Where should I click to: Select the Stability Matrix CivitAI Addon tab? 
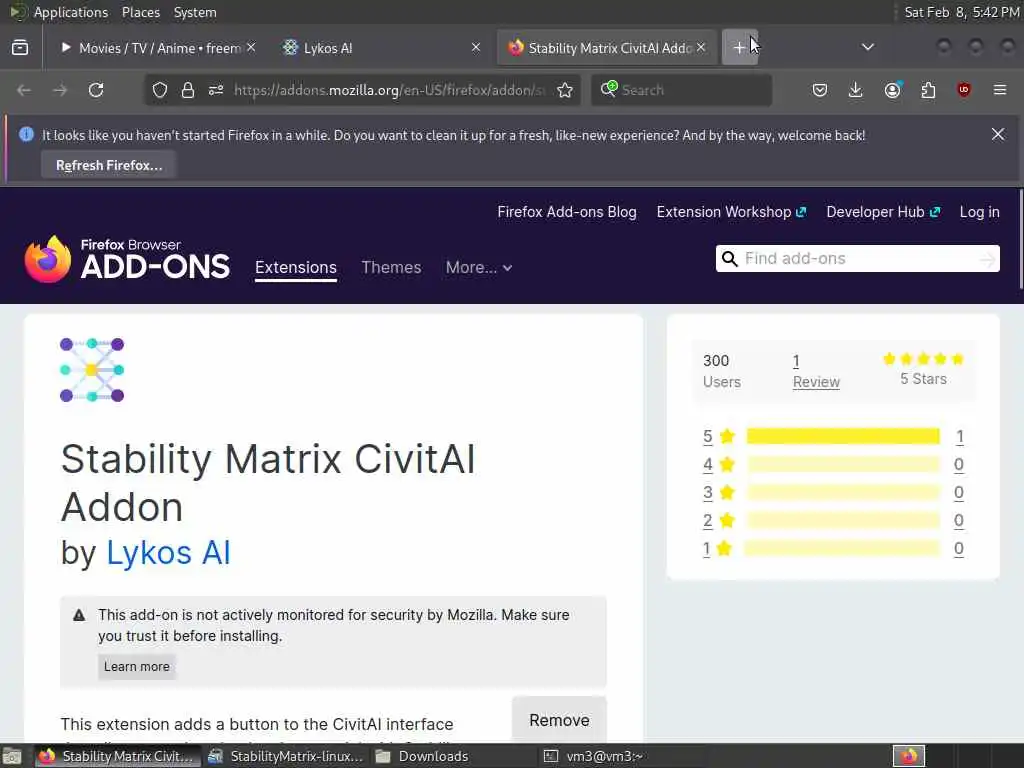(x=607, y=48)
